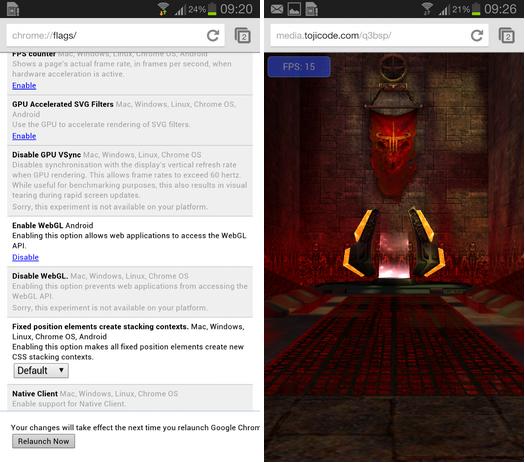The width and height of the screenshot is (525, 463).
Task: Open tab switcher on flags screen
Action: pos(243,35)
